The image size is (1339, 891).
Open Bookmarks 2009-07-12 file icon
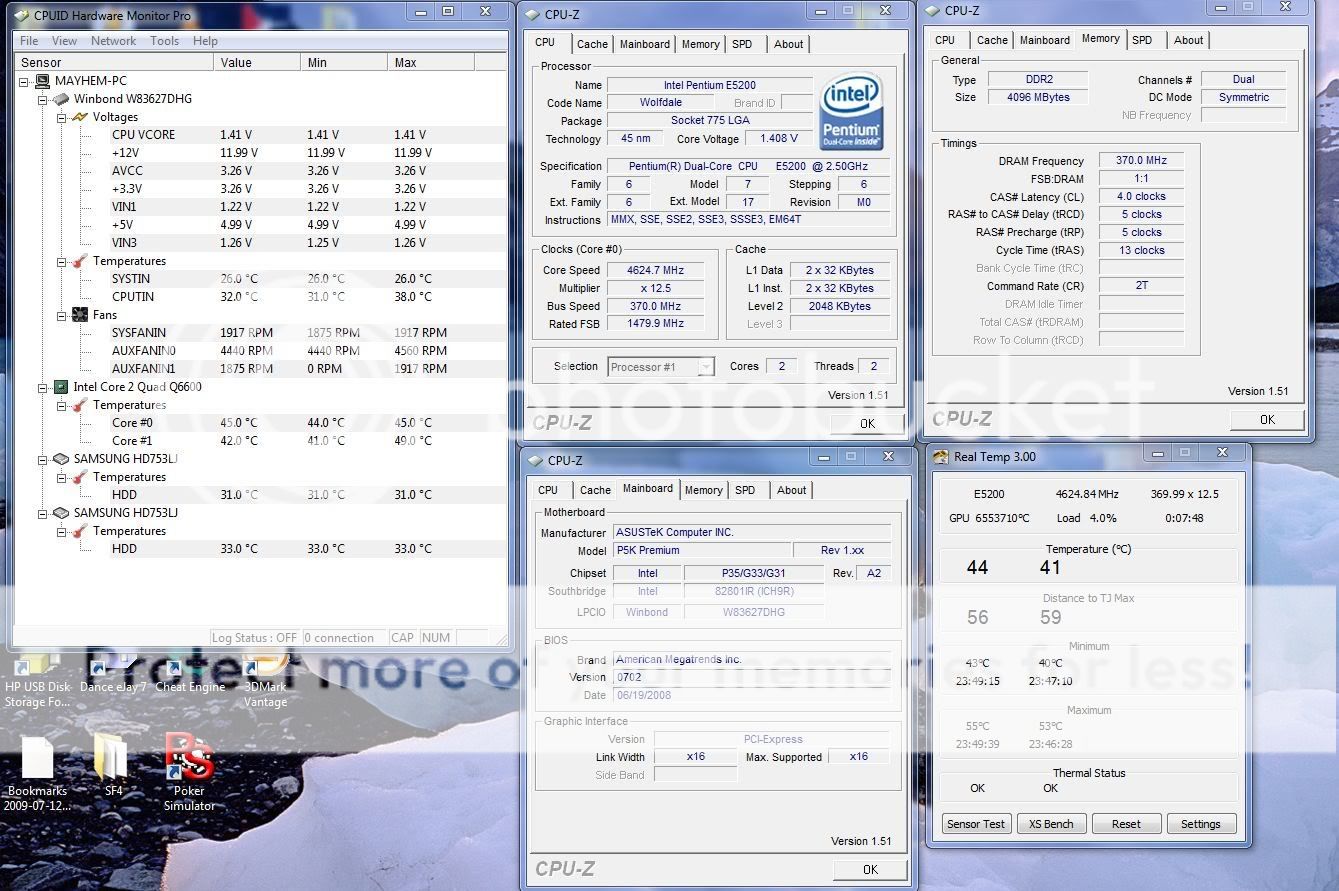click(37, 772)
